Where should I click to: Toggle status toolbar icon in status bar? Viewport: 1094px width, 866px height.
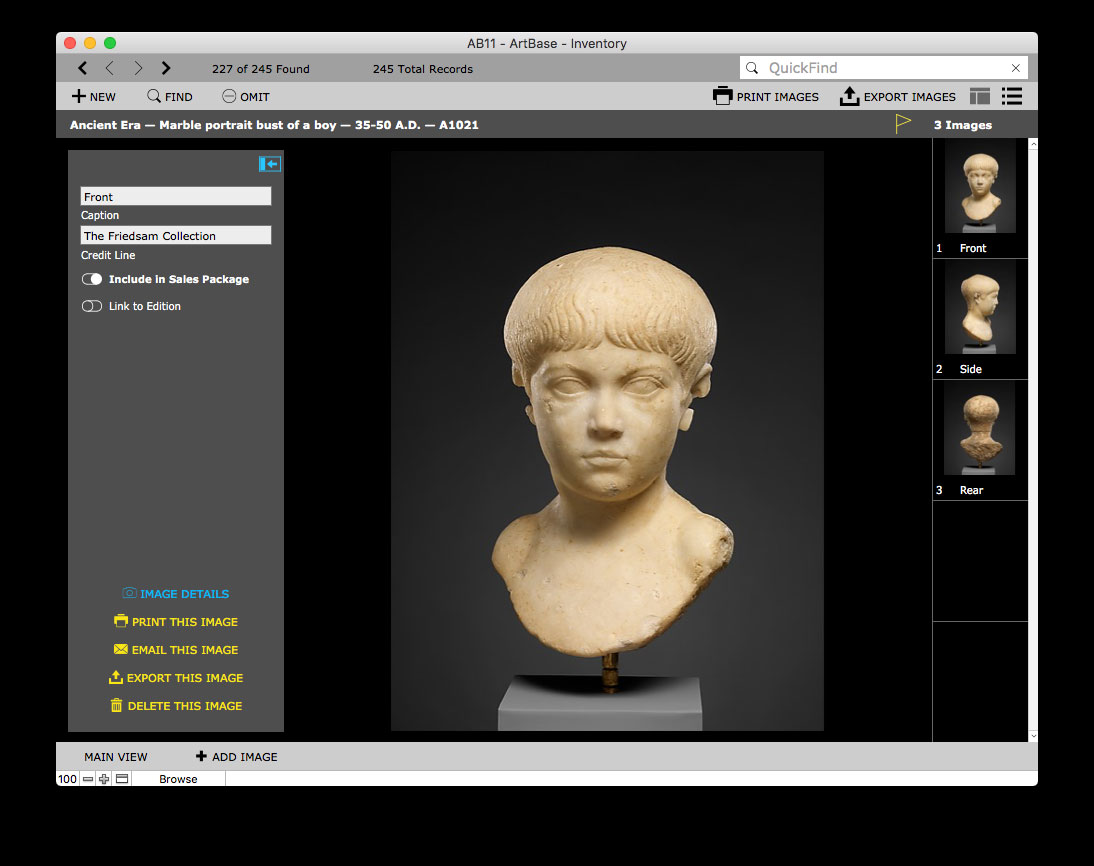click(122, 779)
